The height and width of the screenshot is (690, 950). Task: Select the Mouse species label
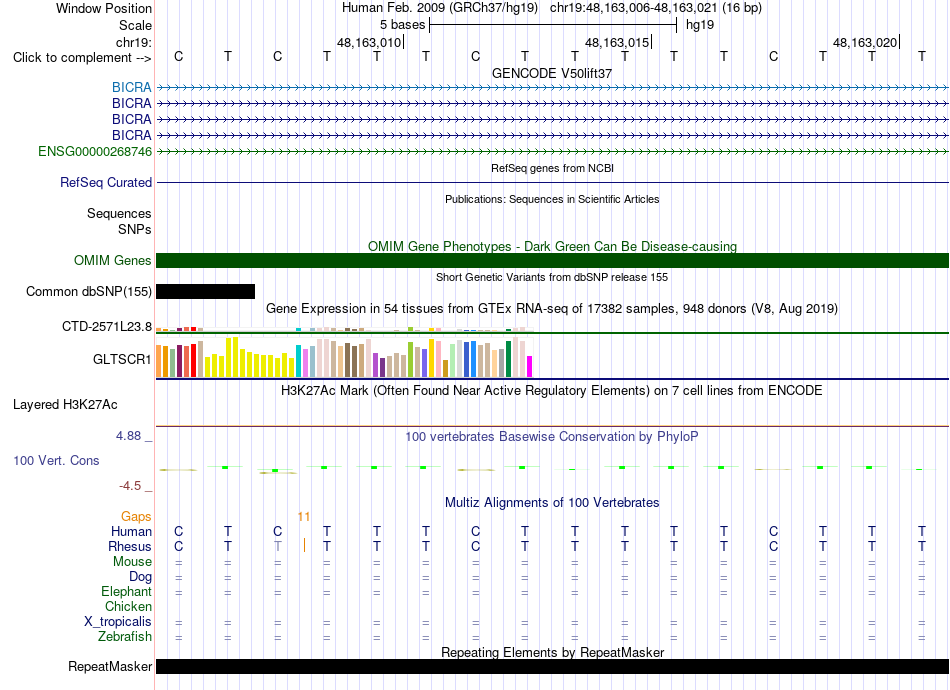pyautogui.click(x=132, y=562)
